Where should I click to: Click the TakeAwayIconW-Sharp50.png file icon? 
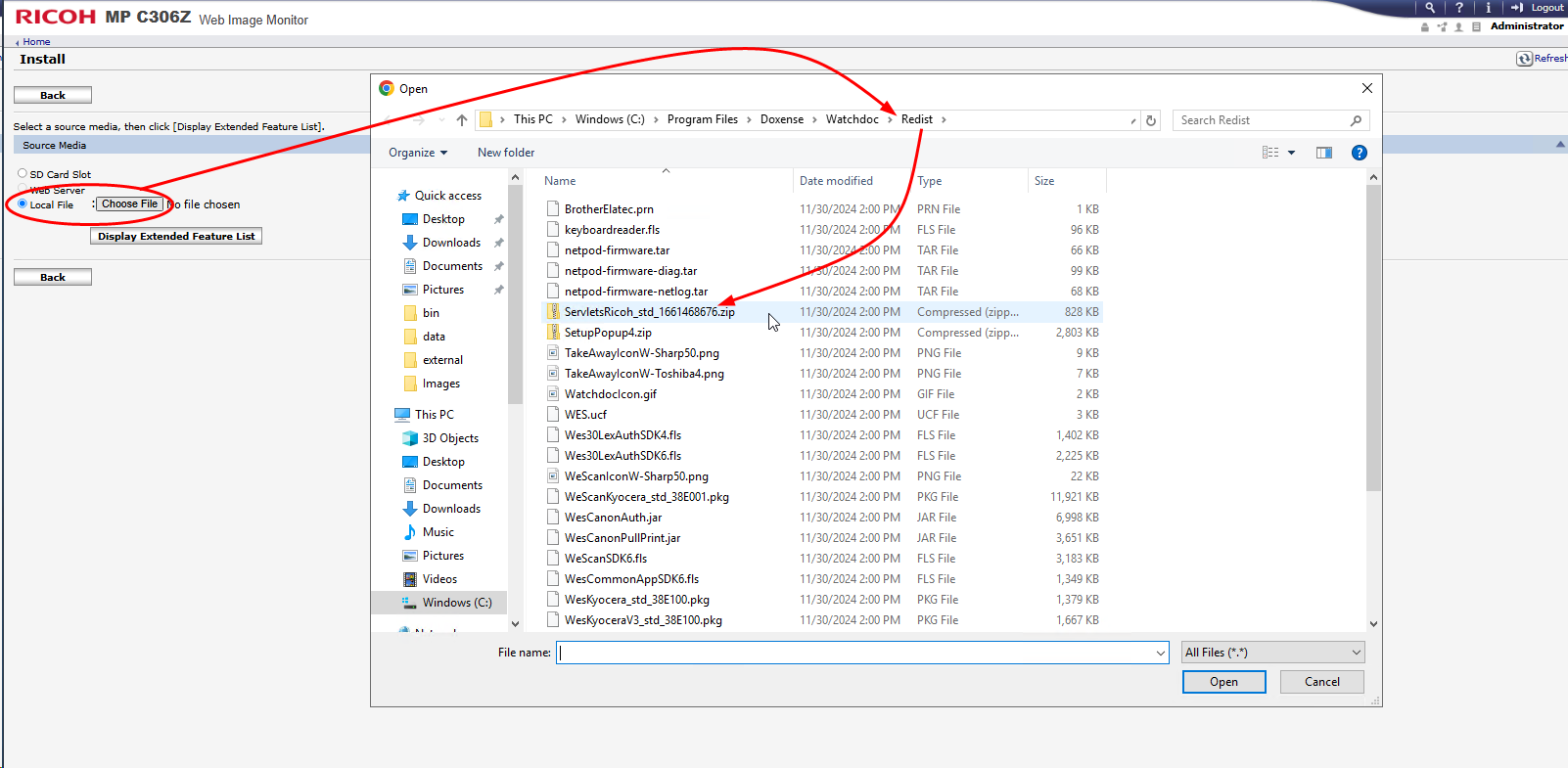pyautogui.click(x=553, y=353)
